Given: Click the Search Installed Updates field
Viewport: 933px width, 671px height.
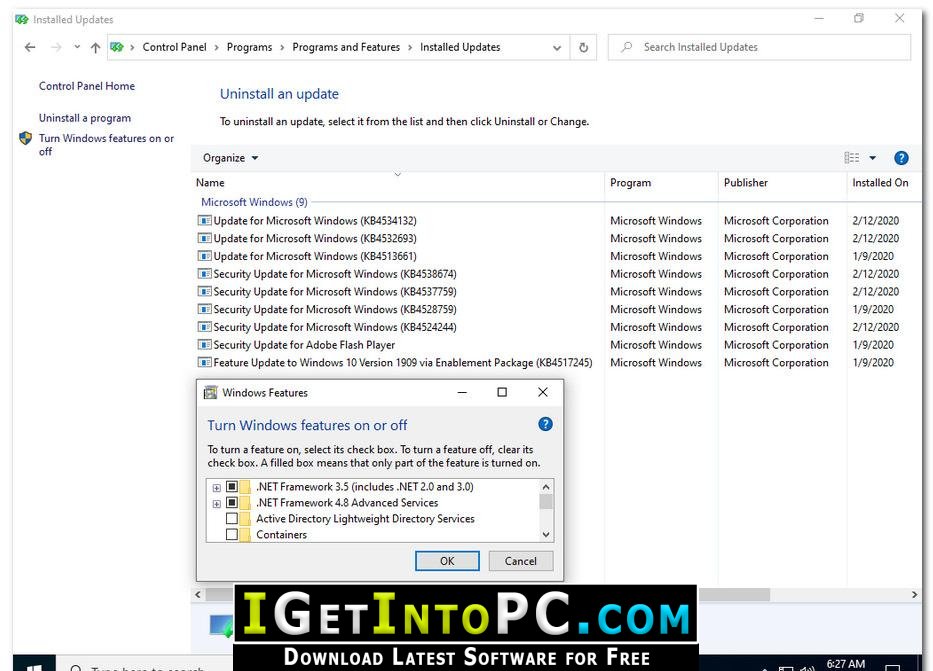Looking at the screenshot, I should [x=759, y=47].
